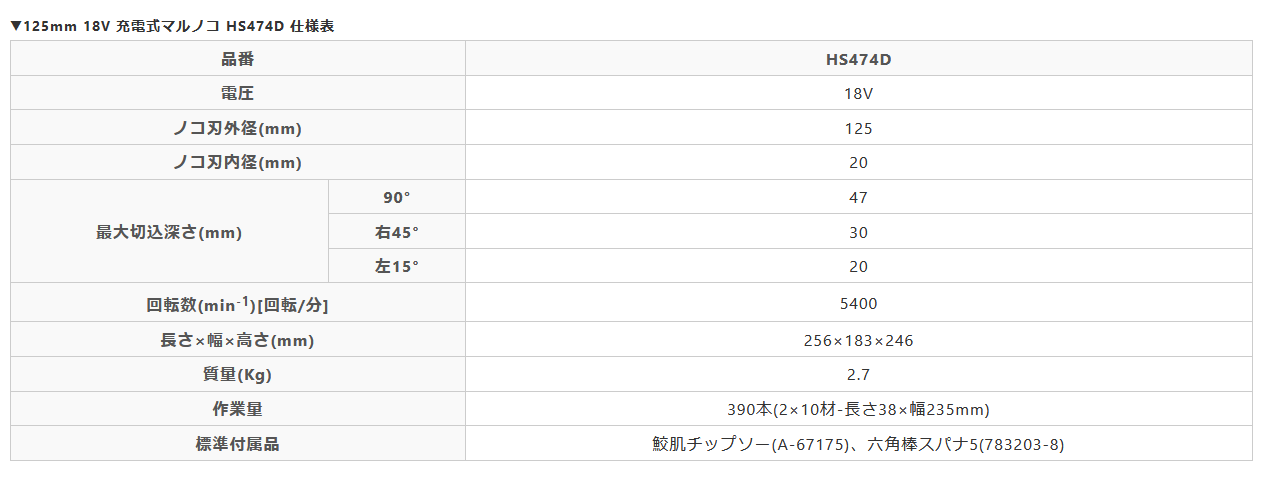Select the ノコ刃外径(mm) label cell
The height and width of the screenshot is (478, 1263).
(x=237, y=129)
